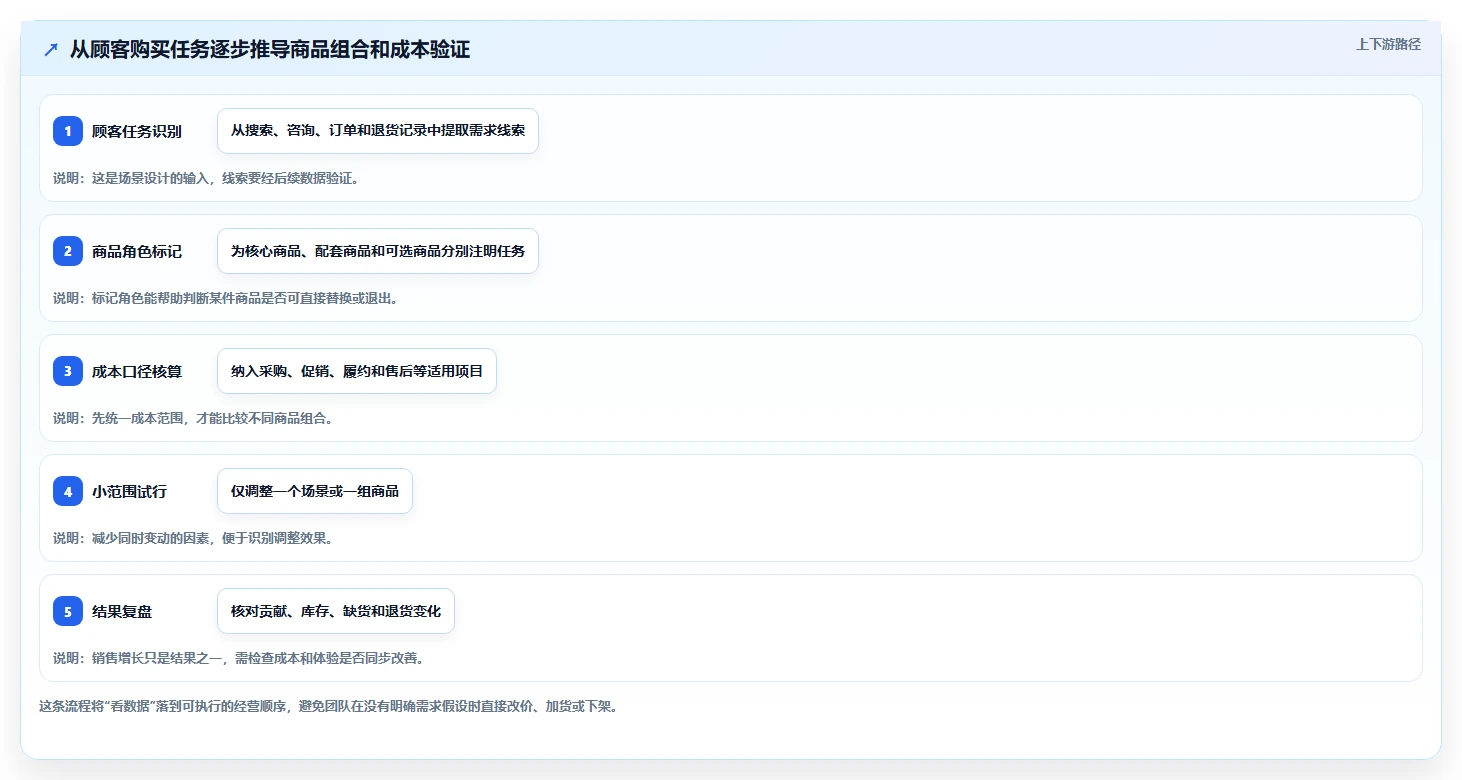Click the chip 从搜索、咨询、订单和退货记录中提取需求线索
This screenshot has width=1462, height=780.
point(378,131)
